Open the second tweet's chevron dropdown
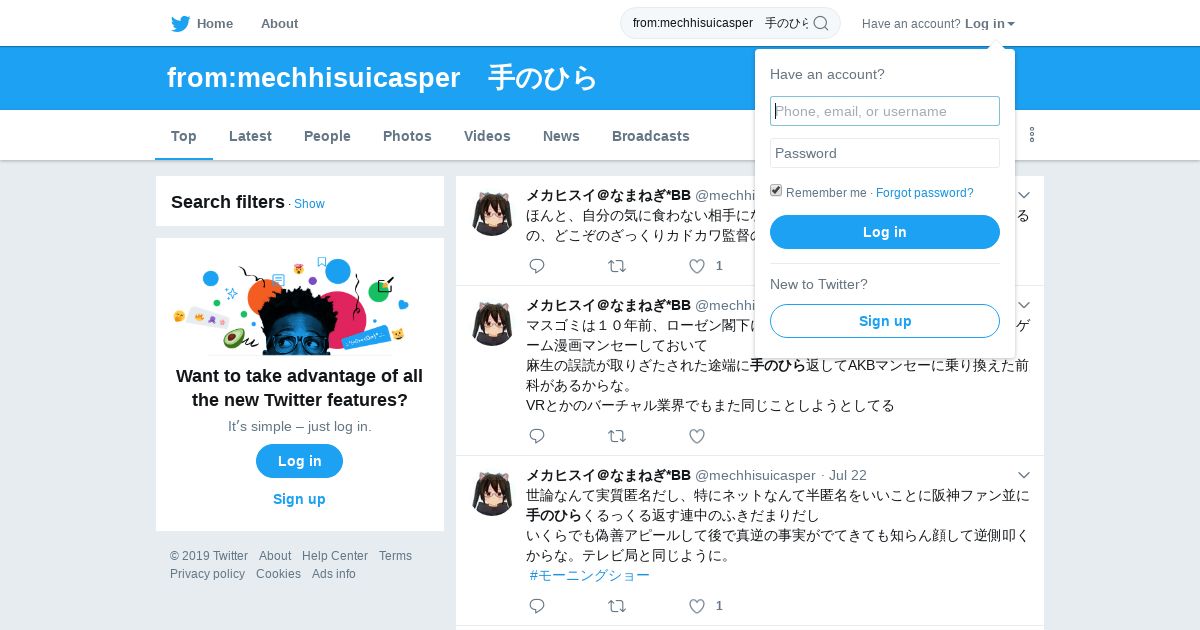1200x630 pixels. click(x=1024, y=305)
